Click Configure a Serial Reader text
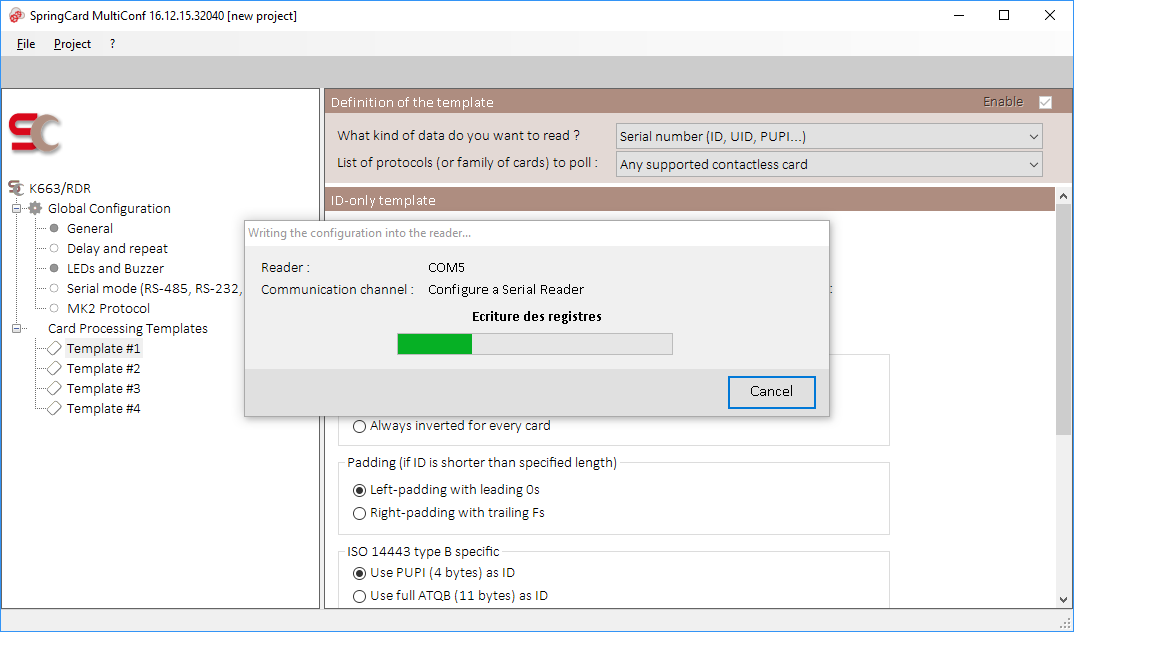Viewport: 1152px width, 648px height. coord(505,289)
